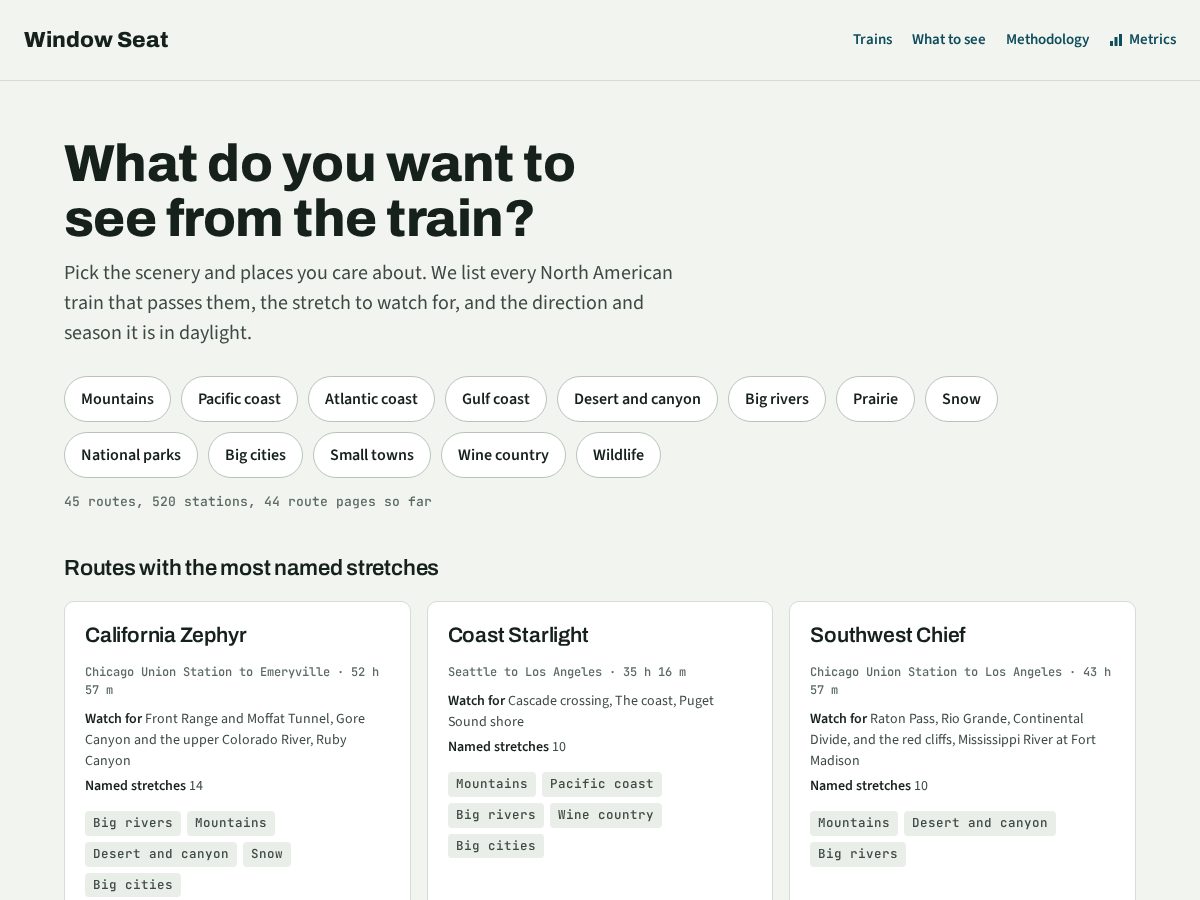The height and width of the screenshot is (900, 1200).
Task: Click 'Routes with the most named stretches' heading
Action: 251,568
